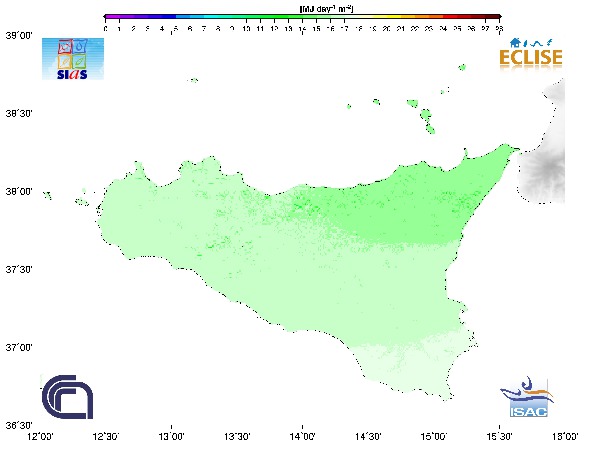Click the 12'30' longitude label
The width and height of the screenshot is (600, 450).
tap(106, 437)
